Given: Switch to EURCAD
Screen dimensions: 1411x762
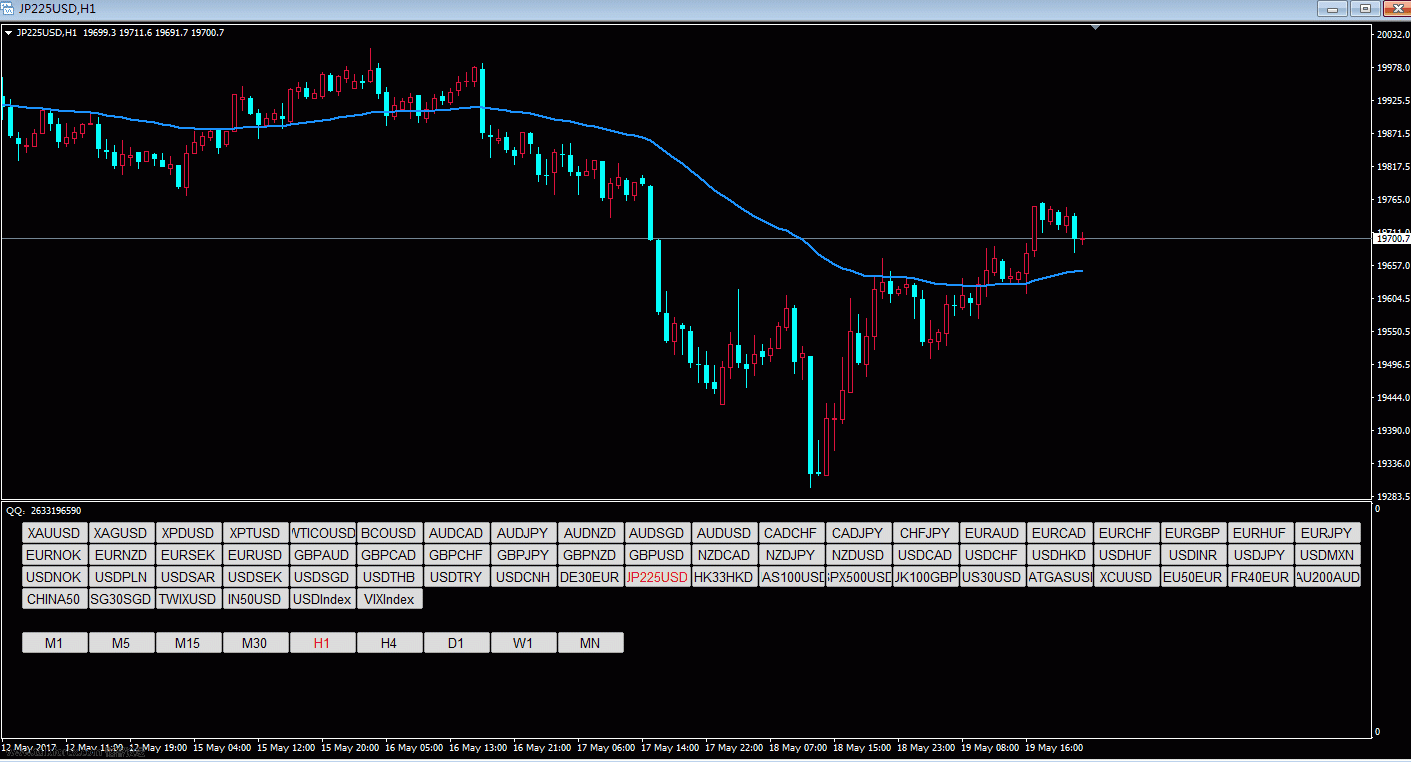Looking at the screenshot, I should click(x=1059, y=533).
